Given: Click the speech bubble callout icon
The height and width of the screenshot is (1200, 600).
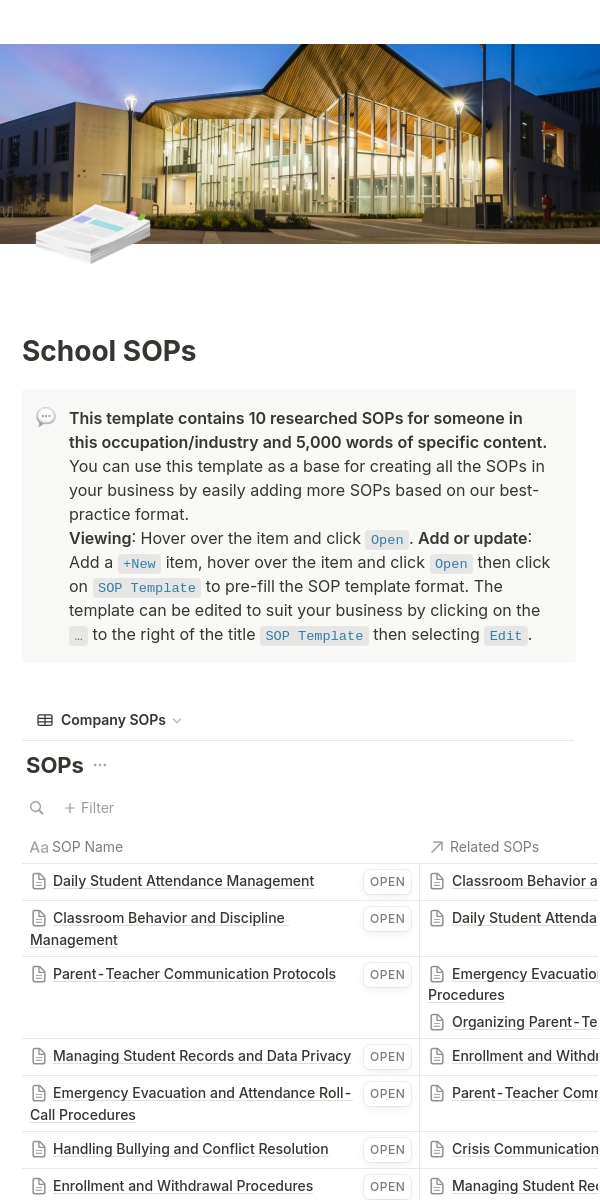Looking at the screenshot, I should click(46, 417).
